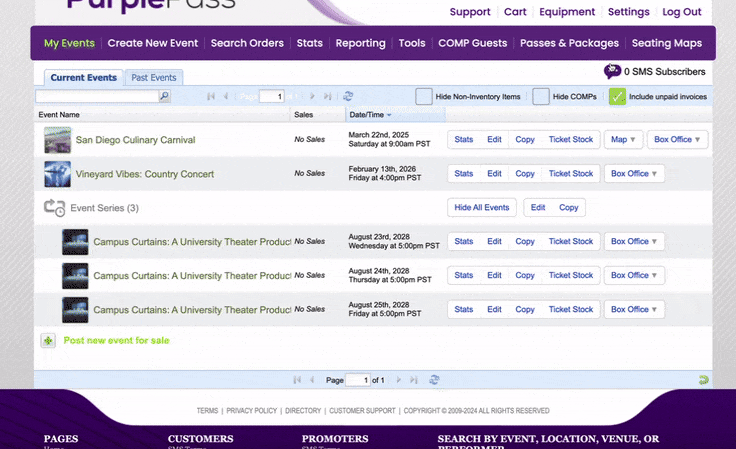The image size is (736, 449).
Task: Click the Vineyard Vibes event thumbnail image
Action: pos(57,174)
